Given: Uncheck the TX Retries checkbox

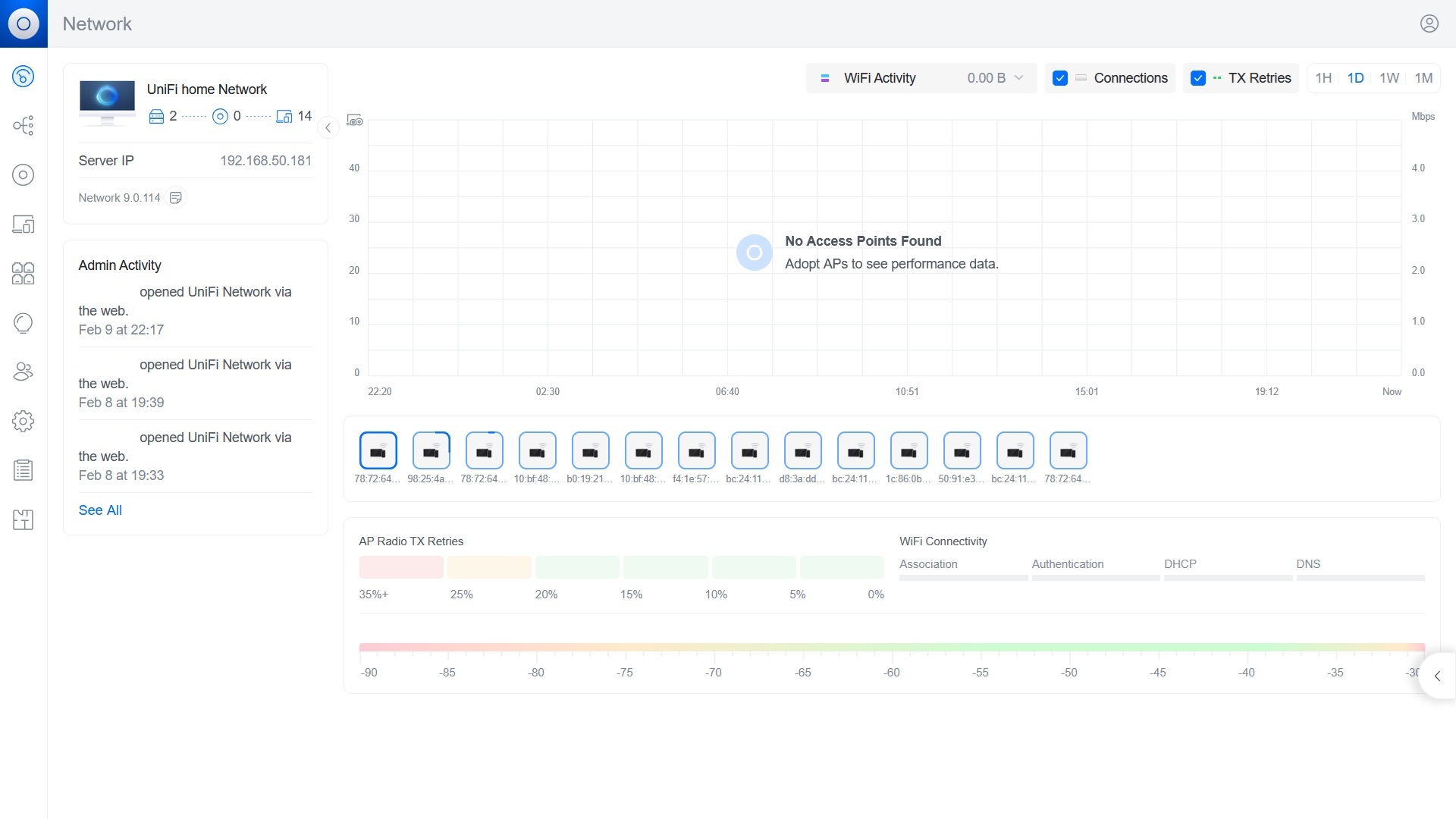Looking at the screenshot, I should point(1198,78).
